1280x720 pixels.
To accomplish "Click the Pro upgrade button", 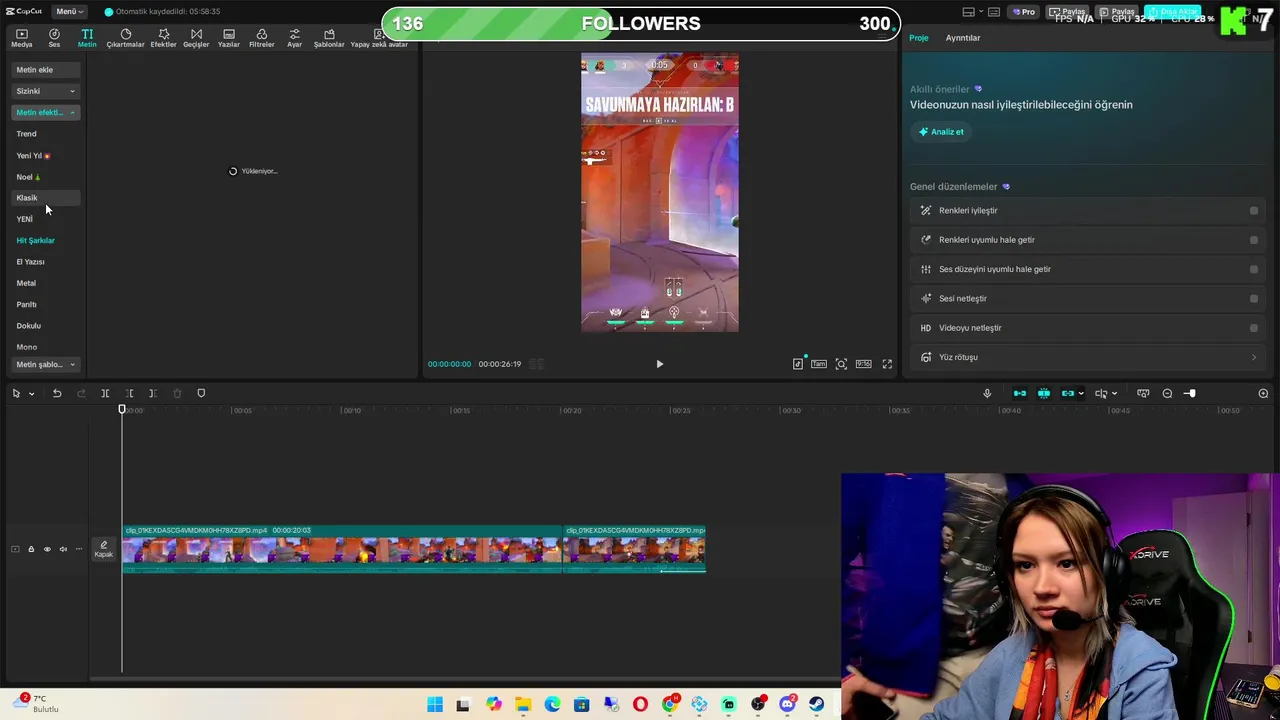I will point(1023,12).
